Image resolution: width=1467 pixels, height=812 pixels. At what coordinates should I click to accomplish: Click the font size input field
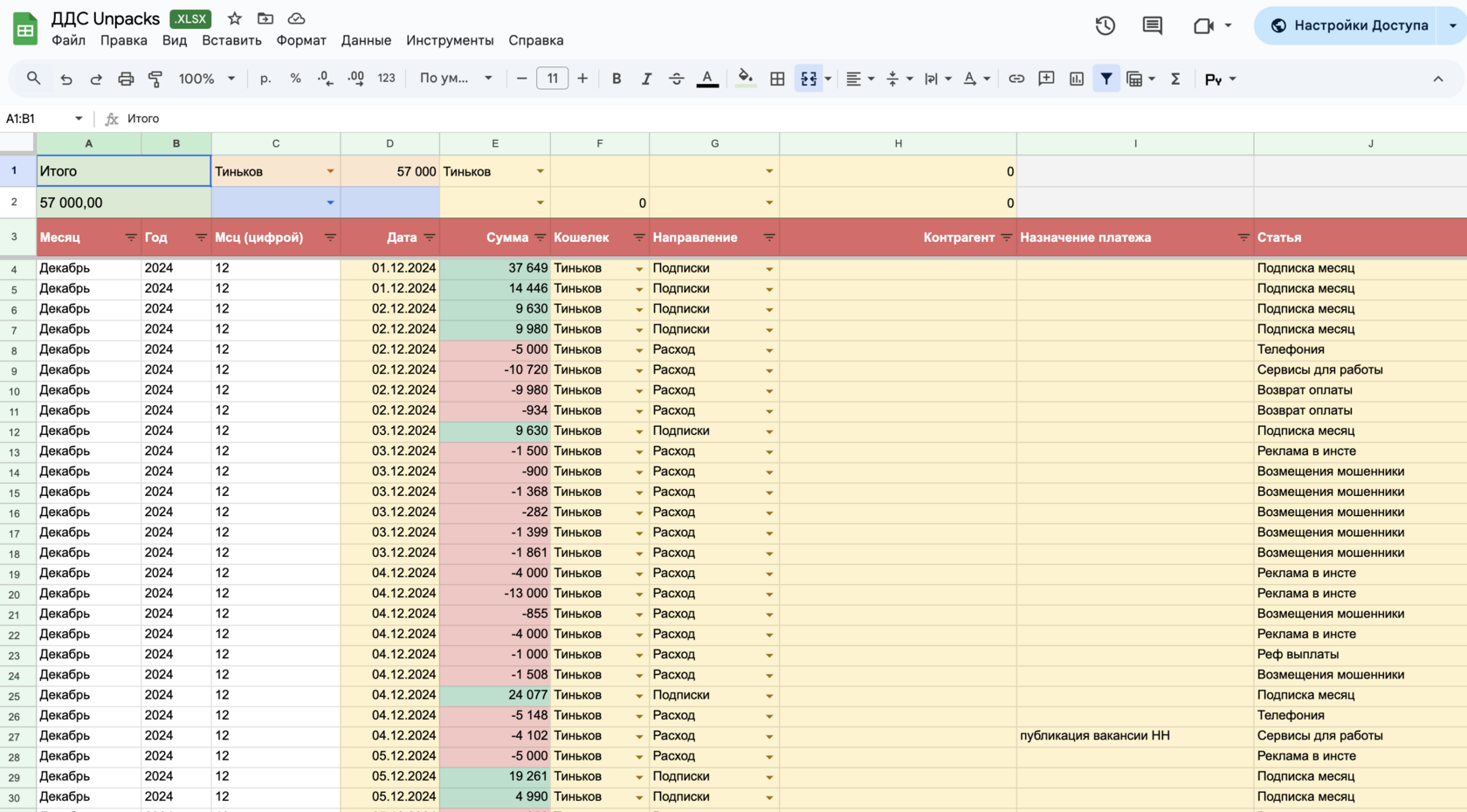(x=552, y=79)
